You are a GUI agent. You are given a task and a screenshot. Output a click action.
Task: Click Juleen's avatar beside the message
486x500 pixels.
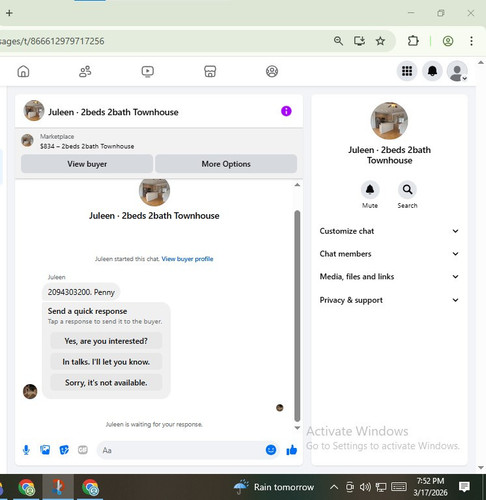pos(30,391)
